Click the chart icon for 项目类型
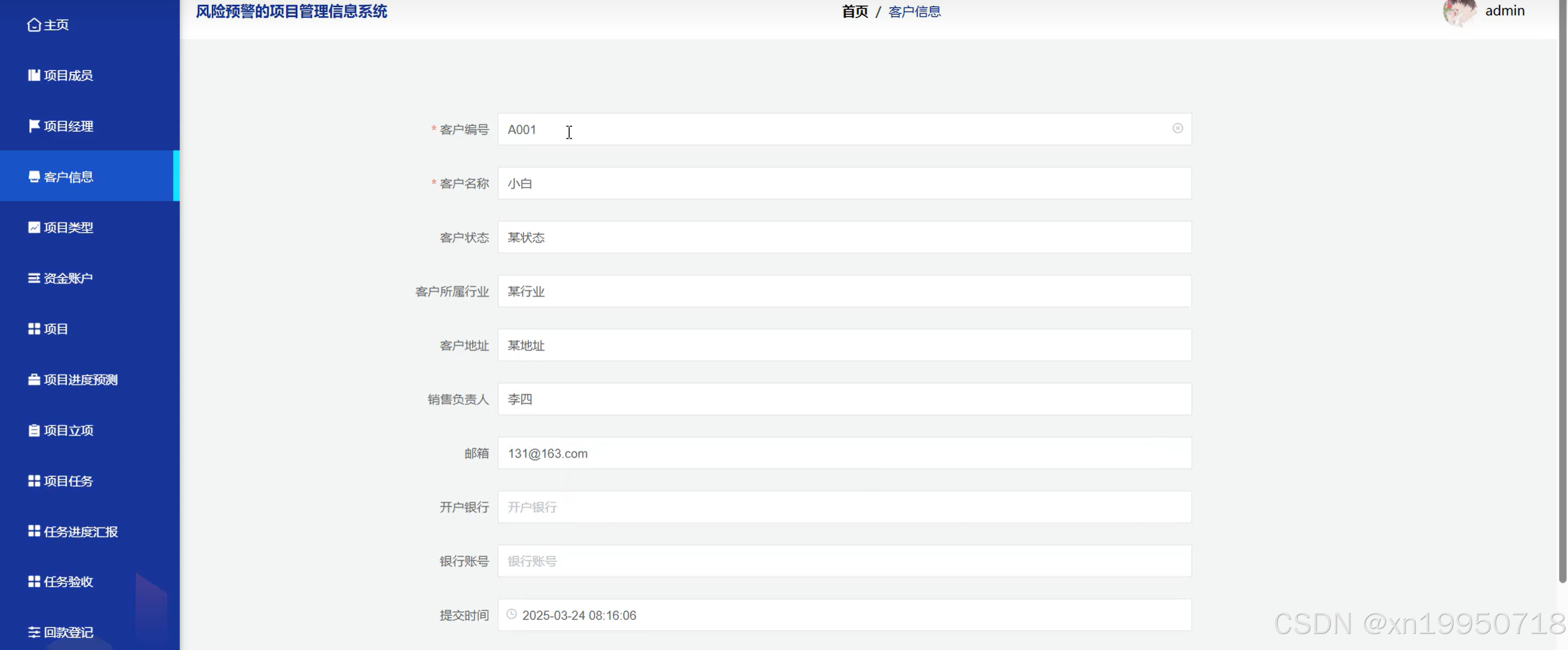Image resolution: width=1568 pixels, height=650 pixels. pos(34,227)
